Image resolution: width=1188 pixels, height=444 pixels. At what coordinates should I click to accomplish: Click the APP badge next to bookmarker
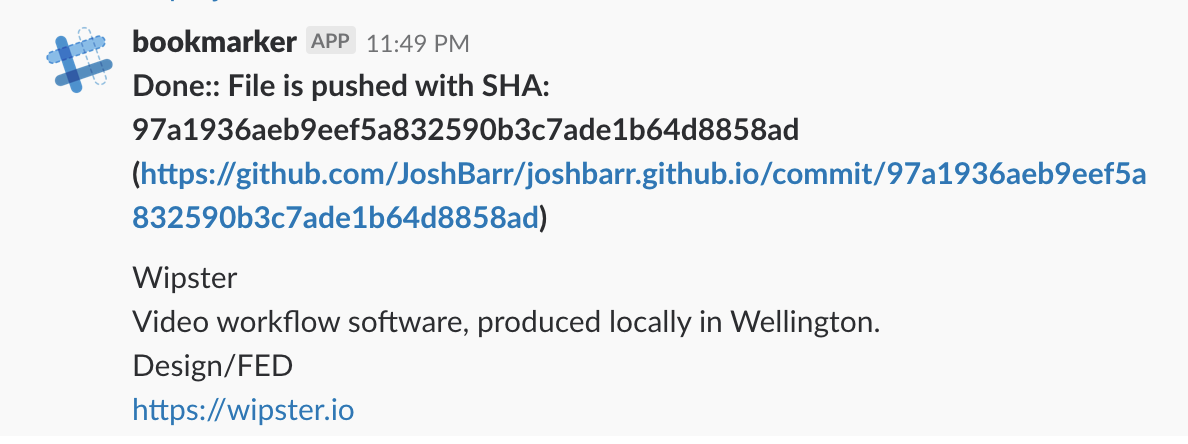coord(331,42)
